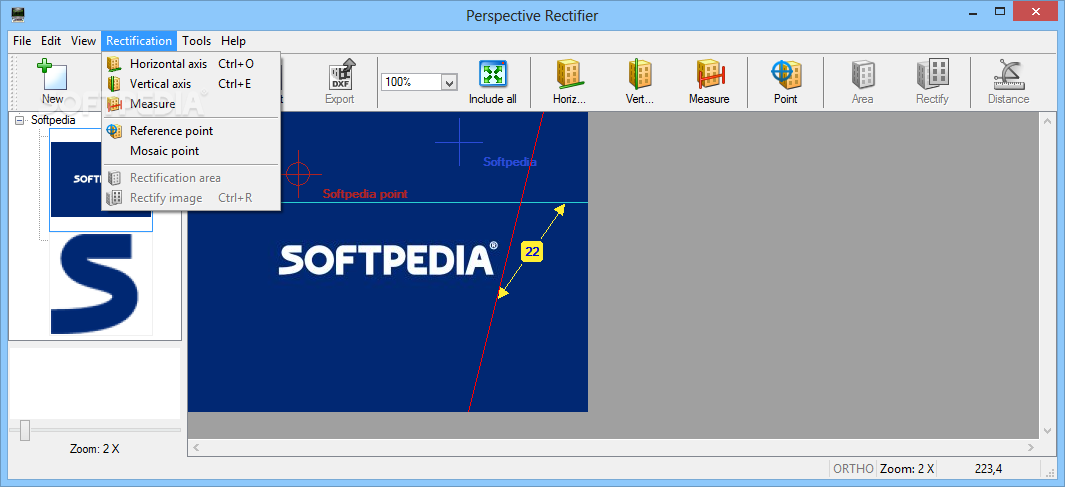Collapse the Softpedia tree node
The height and width of the screenshot is (487, 1065).
(19, 120)
